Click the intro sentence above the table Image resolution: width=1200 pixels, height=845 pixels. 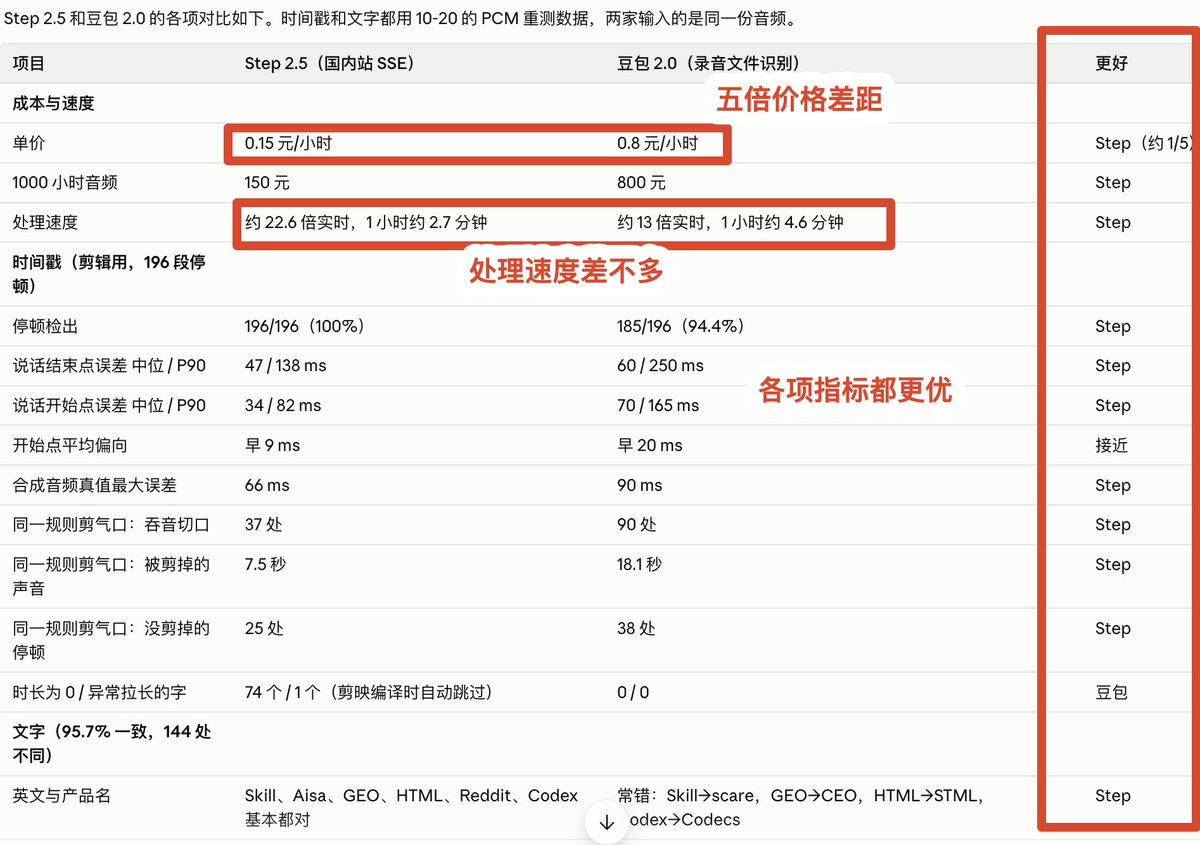(x=401, y=19)
